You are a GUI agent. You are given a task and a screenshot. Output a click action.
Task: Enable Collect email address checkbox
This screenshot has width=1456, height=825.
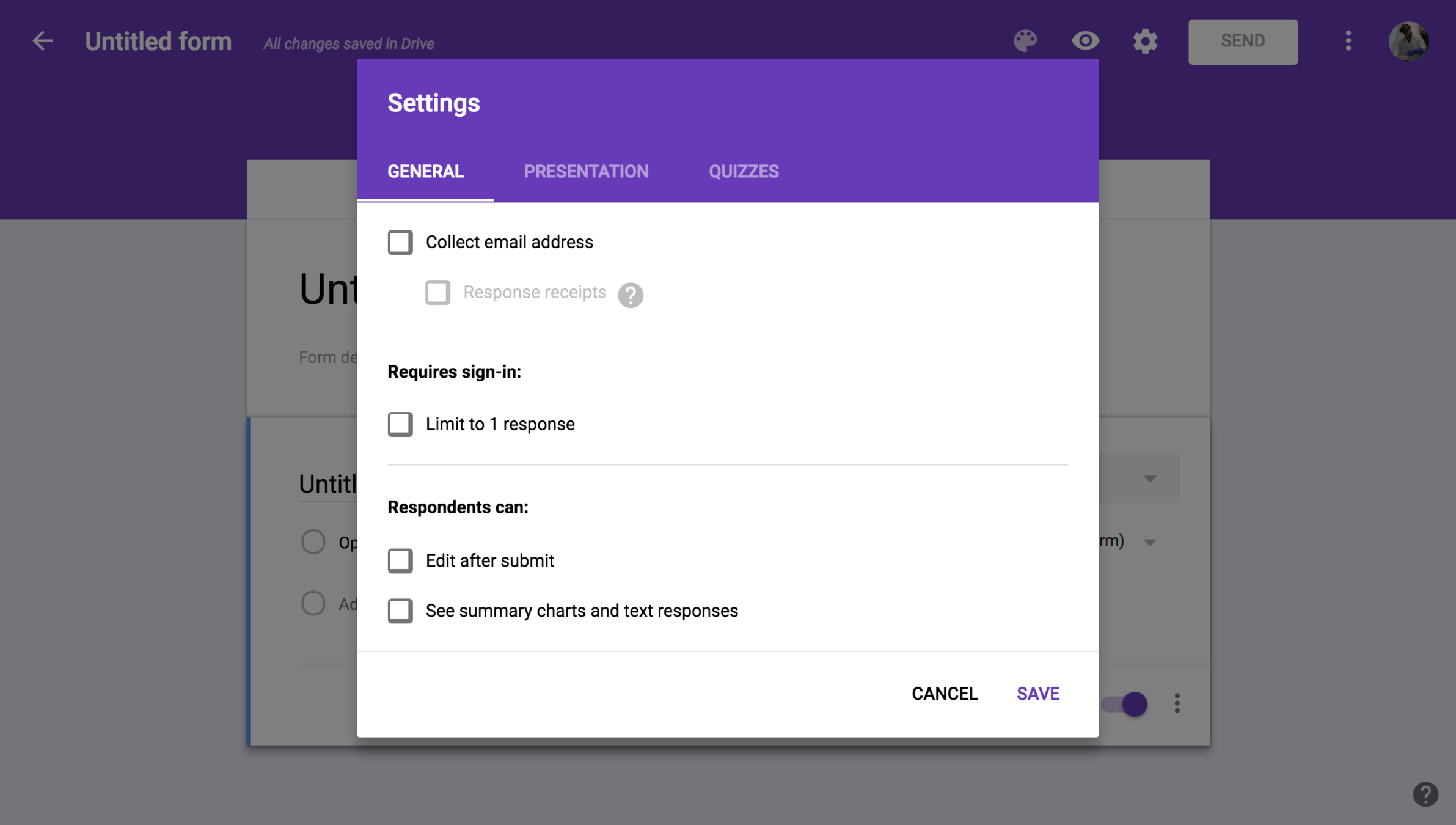coord(400,243)
